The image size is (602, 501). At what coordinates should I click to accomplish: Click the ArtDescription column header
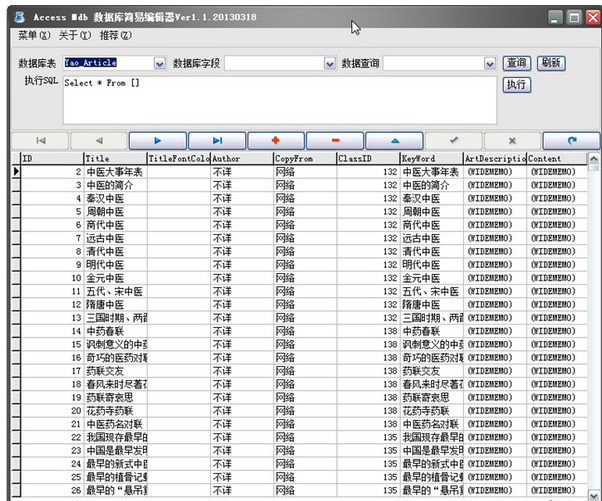pyautogui.click(x=495, y=159)
